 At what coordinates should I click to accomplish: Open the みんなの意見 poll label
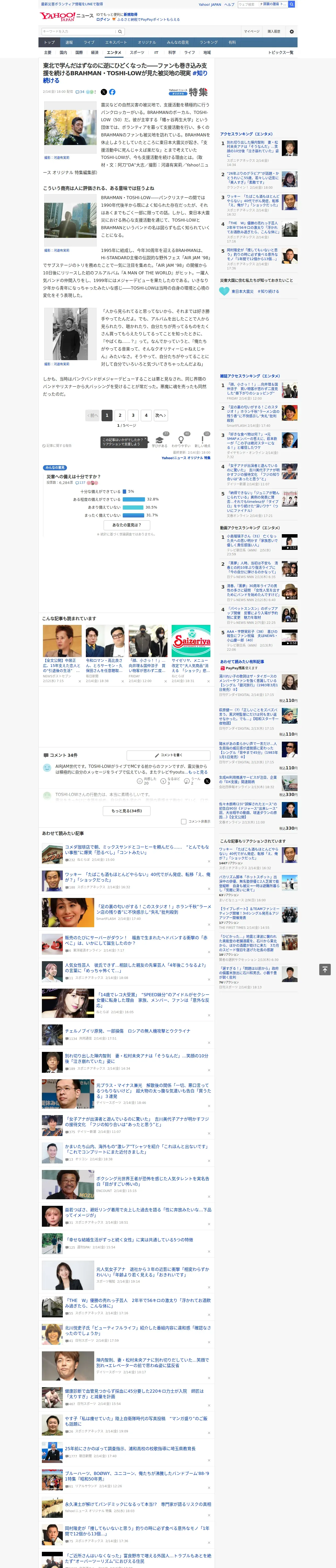pos(55,468)
